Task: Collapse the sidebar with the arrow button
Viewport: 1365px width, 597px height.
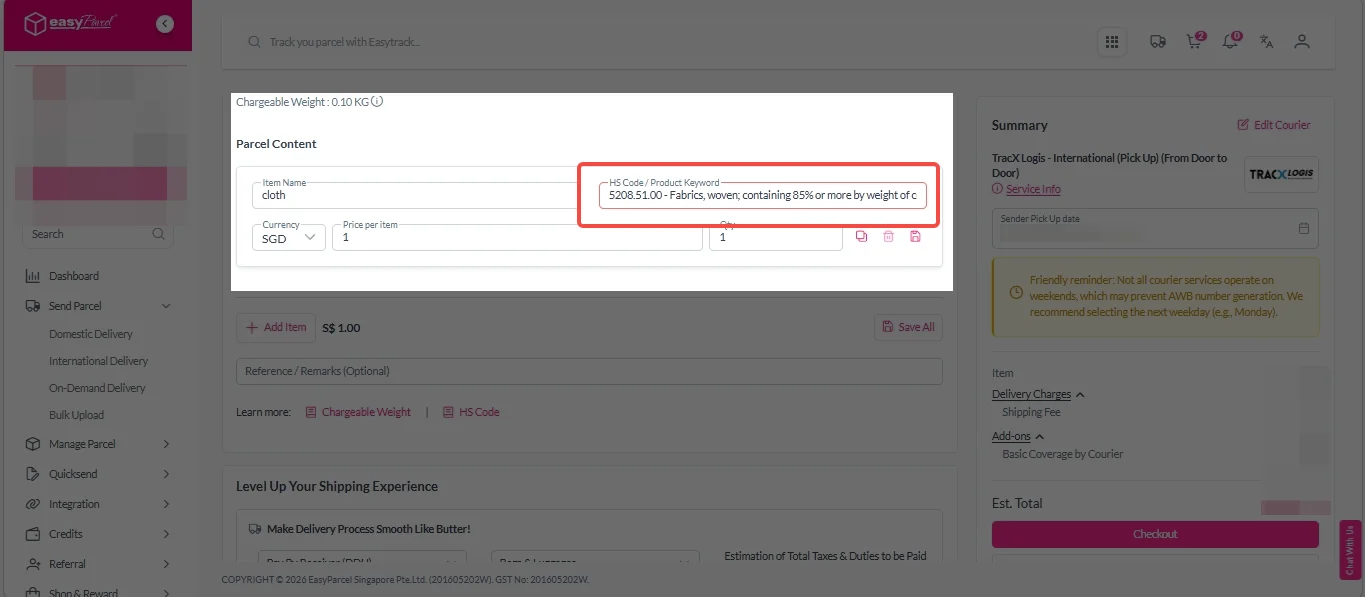Action: click(165, 24)
